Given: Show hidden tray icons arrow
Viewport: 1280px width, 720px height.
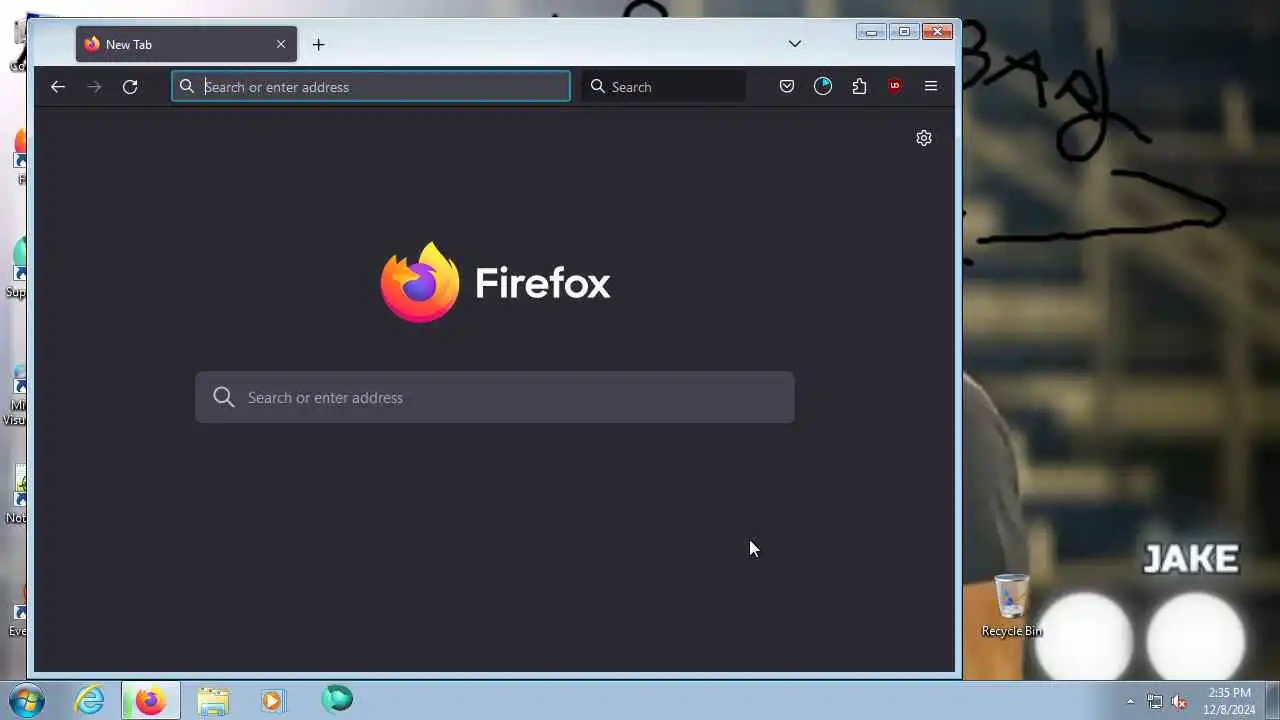Looking at the screenshot, I should pos(1130,701).
